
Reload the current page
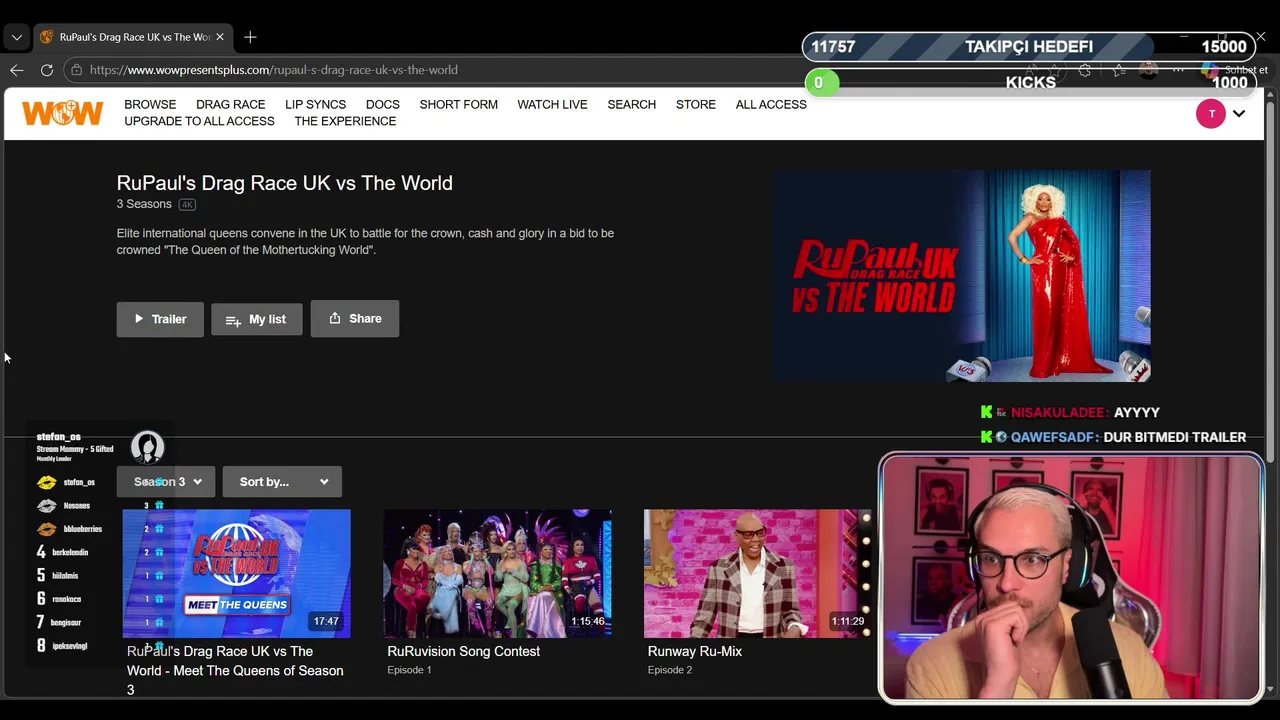pyautogui.click(x=47, y=70)
